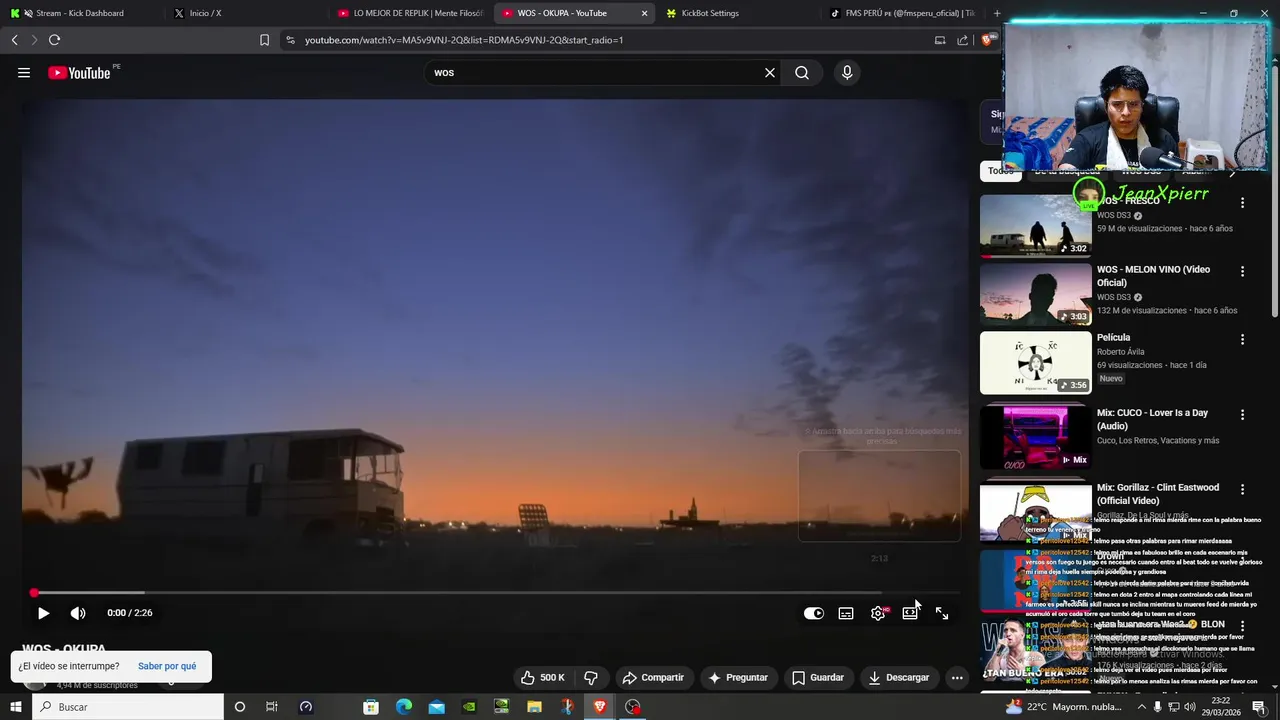Open Mix: CUCO - Lover Is a Day title
The image size is (1280, 720).
point(1152,419)
